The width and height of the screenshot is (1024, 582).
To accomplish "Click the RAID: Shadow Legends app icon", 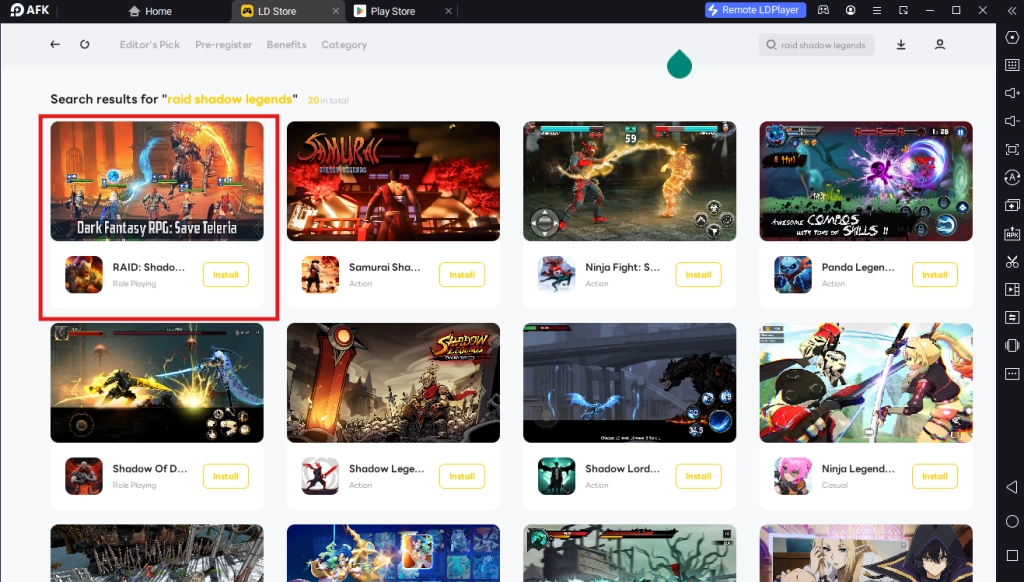I will (x=84, y=275).
